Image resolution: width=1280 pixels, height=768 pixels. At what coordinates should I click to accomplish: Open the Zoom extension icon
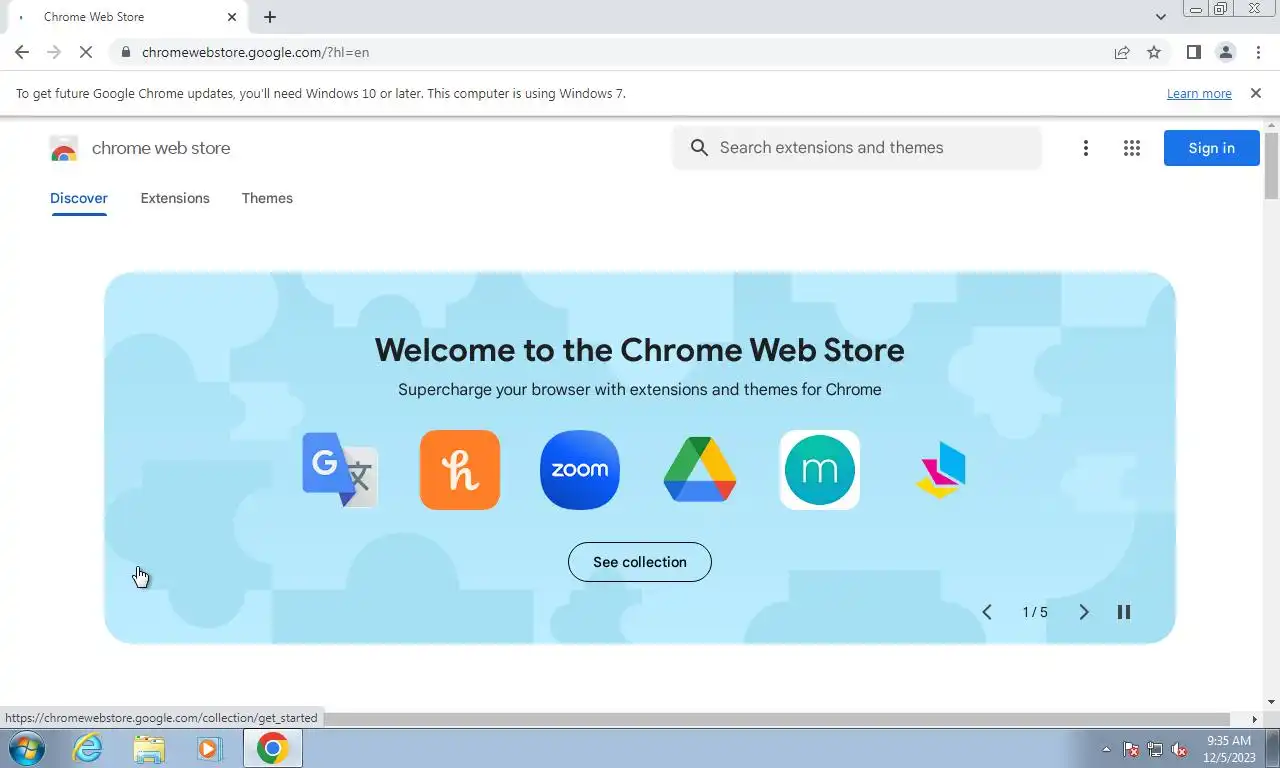coord(580,470)
